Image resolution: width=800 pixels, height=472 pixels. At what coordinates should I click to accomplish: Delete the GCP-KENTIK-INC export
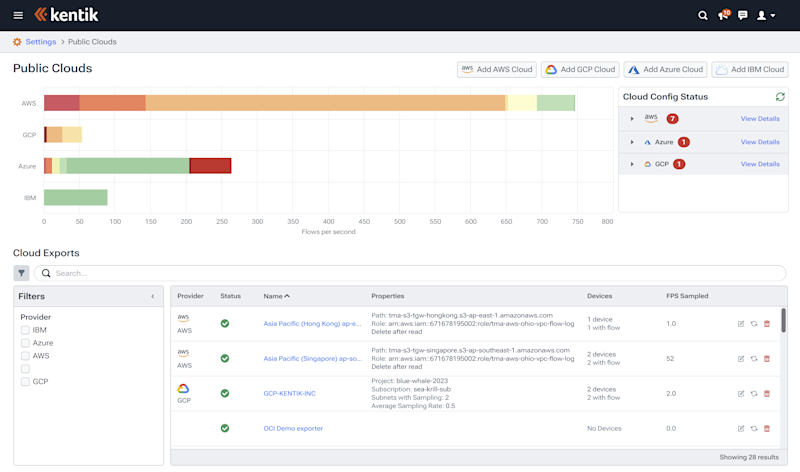766,393
